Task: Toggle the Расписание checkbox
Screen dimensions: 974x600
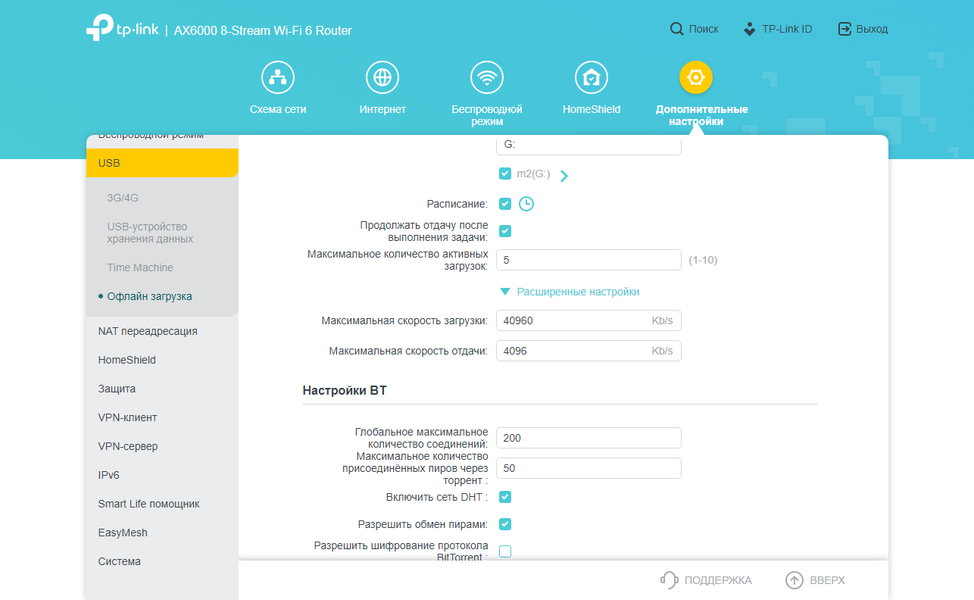Action: pyautogui.click(x=505, y=204)
